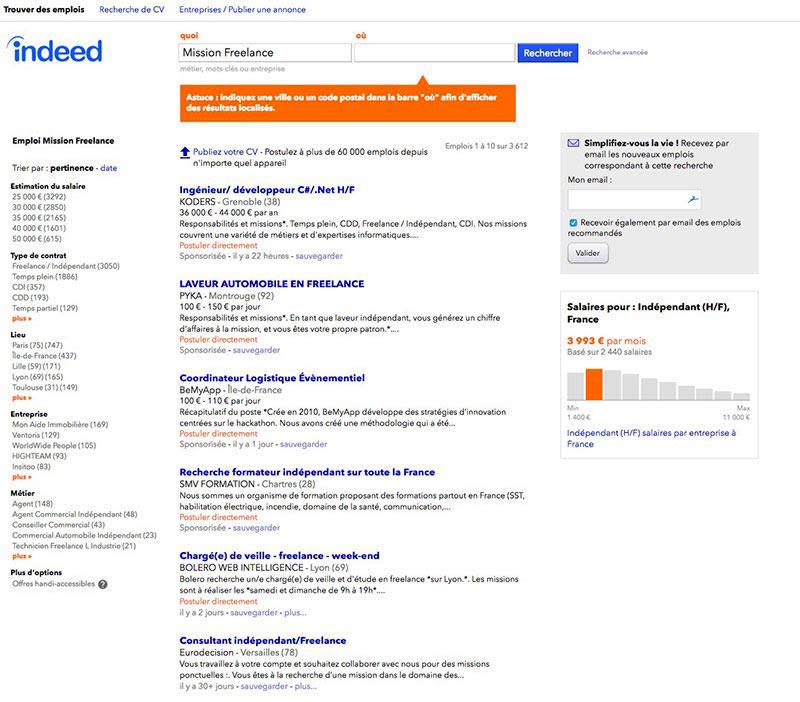Focus the où location field
Viewport: 800px width, 702px height.
pyautogui.click(x=435, y=53)
